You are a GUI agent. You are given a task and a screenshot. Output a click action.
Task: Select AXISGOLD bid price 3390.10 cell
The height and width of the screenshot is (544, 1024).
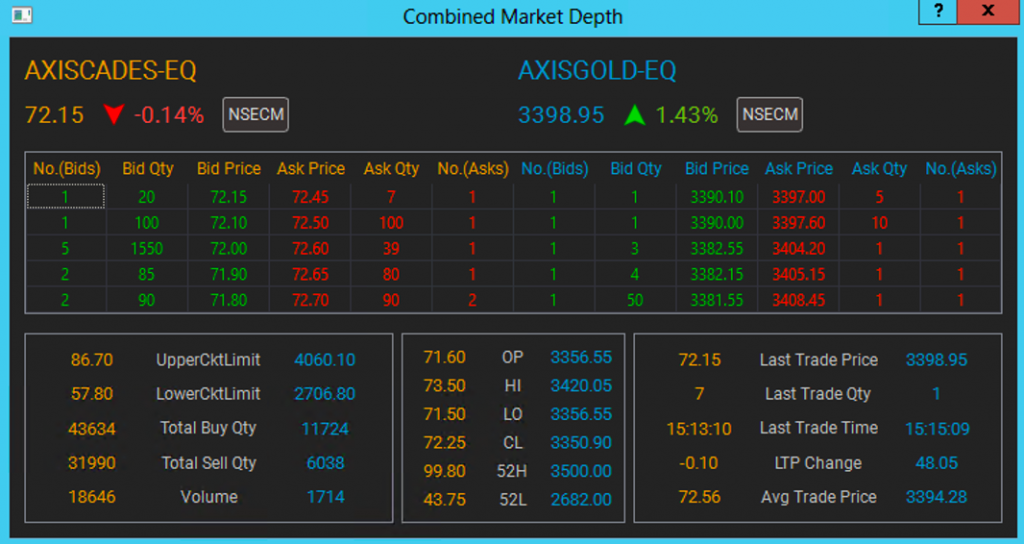coord(716,197)
